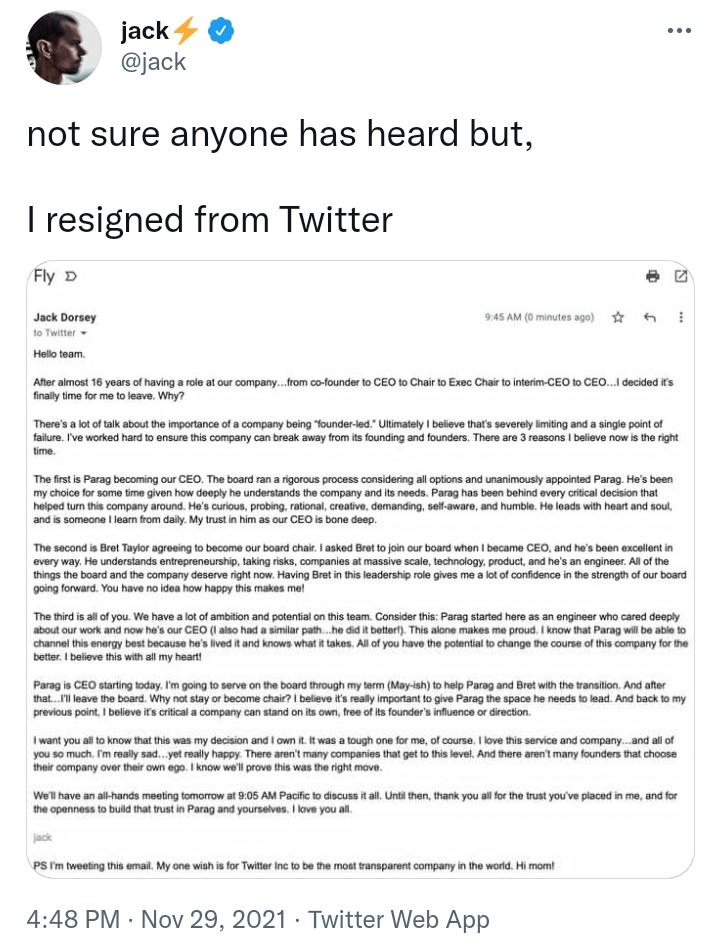Click the label importance marker beside Fly

69,277
